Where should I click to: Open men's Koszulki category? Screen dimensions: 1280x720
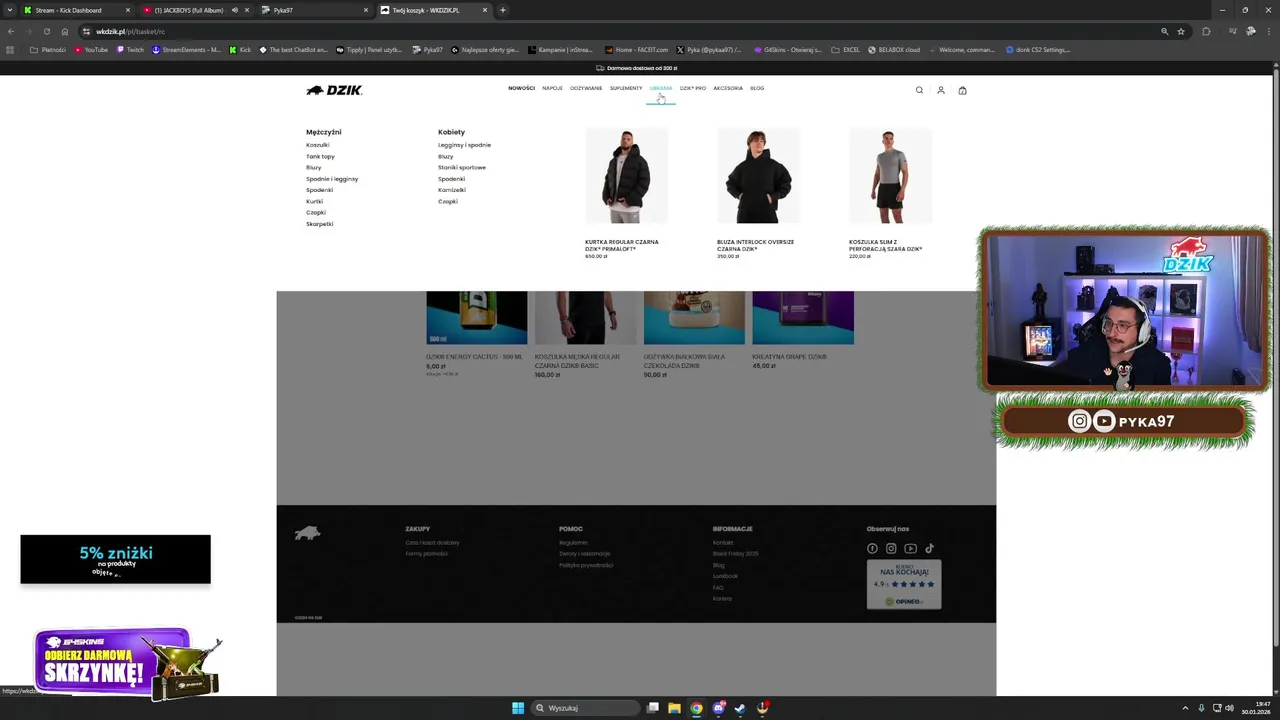[318, 145]
